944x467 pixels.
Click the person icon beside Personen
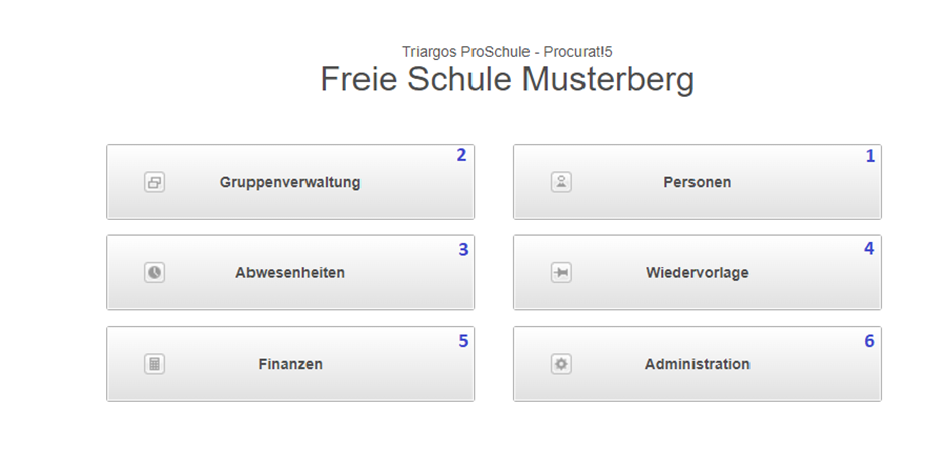pos(561,182)
